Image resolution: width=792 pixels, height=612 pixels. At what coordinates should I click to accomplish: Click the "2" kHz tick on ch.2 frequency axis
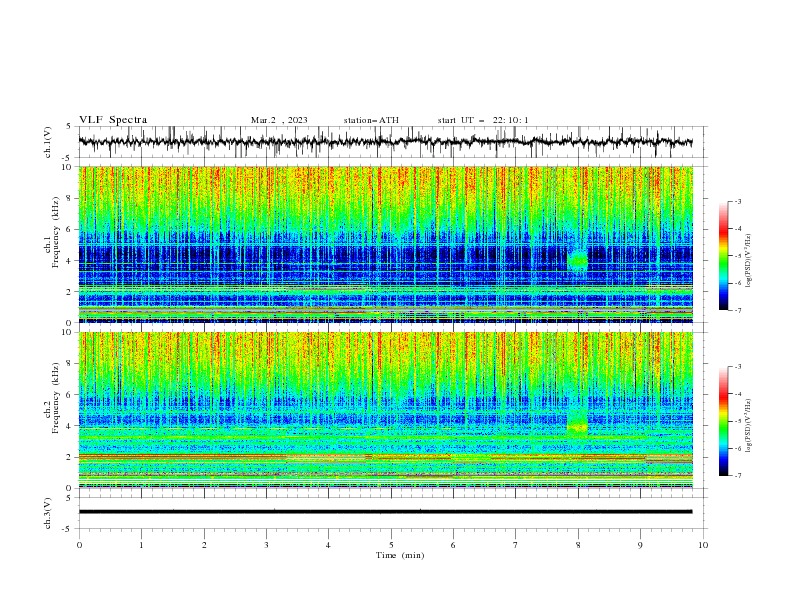coord(69,457)
